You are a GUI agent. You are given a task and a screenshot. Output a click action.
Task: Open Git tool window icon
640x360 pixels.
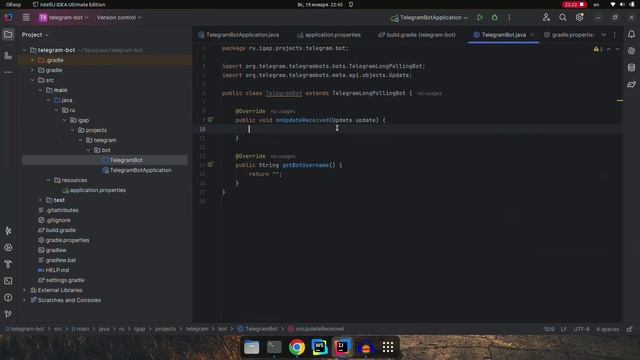[8, 314]
